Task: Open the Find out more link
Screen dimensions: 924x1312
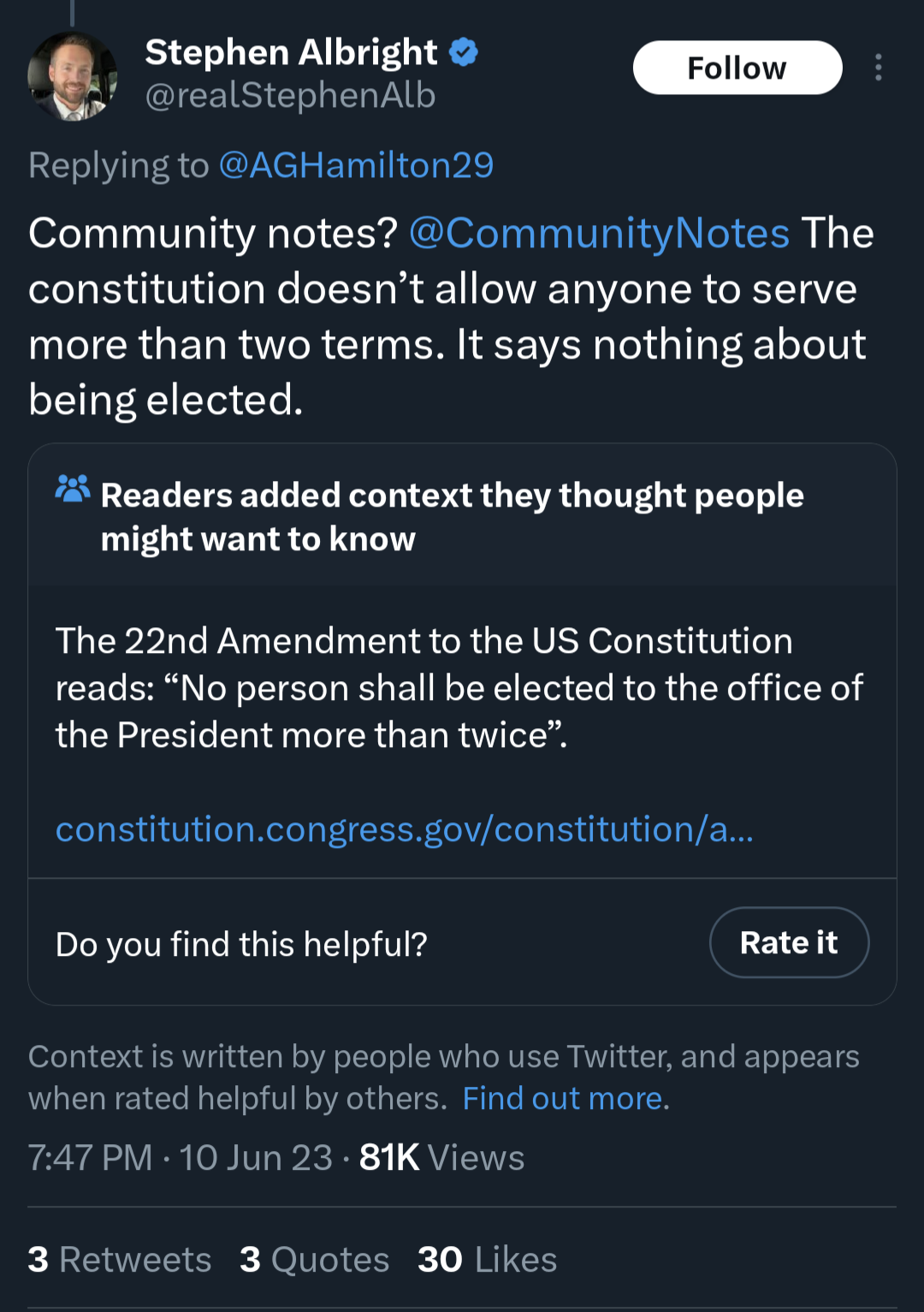Action: coord(563,1098)
